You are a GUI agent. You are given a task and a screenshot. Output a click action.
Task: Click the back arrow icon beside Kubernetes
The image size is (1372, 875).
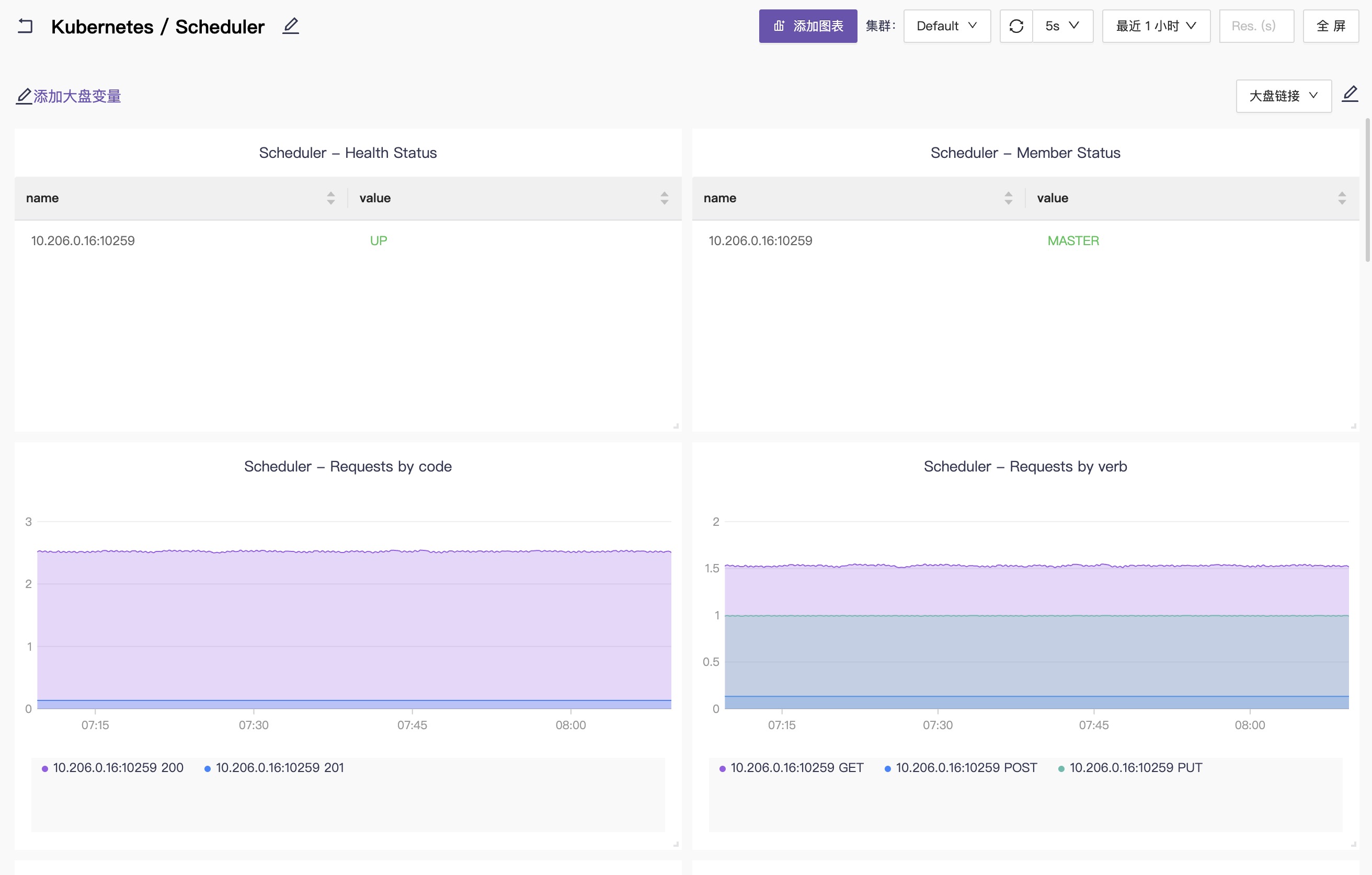pyautogui.click(x=25, y=26)
